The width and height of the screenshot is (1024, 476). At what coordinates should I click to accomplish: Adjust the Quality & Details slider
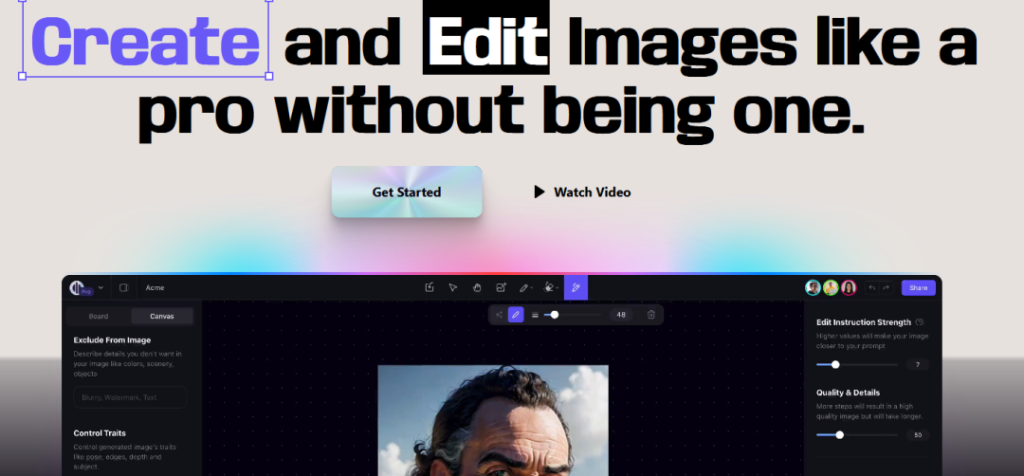point(857,435)
